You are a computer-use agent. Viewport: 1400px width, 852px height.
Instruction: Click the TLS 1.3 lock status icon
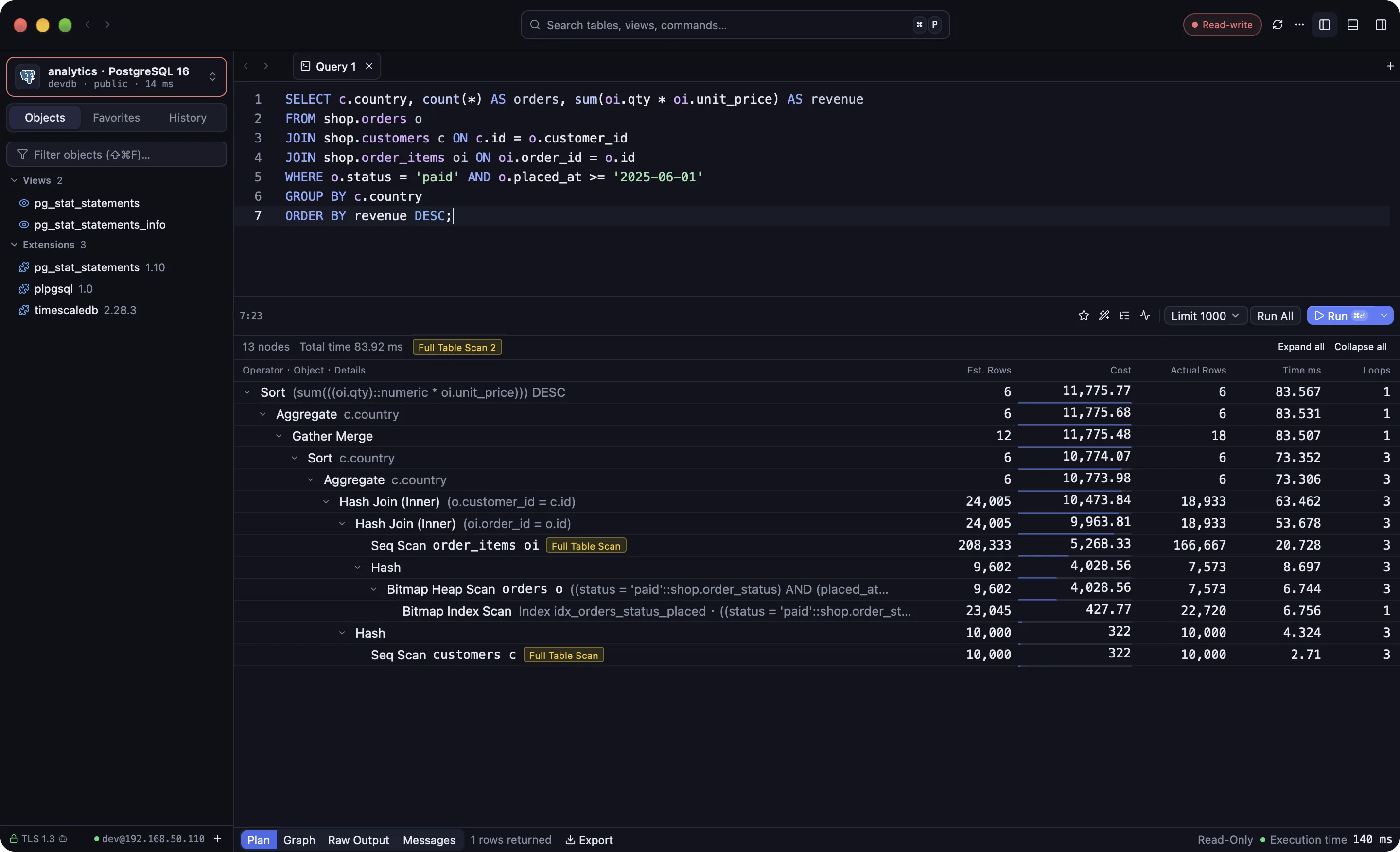tap(14, 839)
